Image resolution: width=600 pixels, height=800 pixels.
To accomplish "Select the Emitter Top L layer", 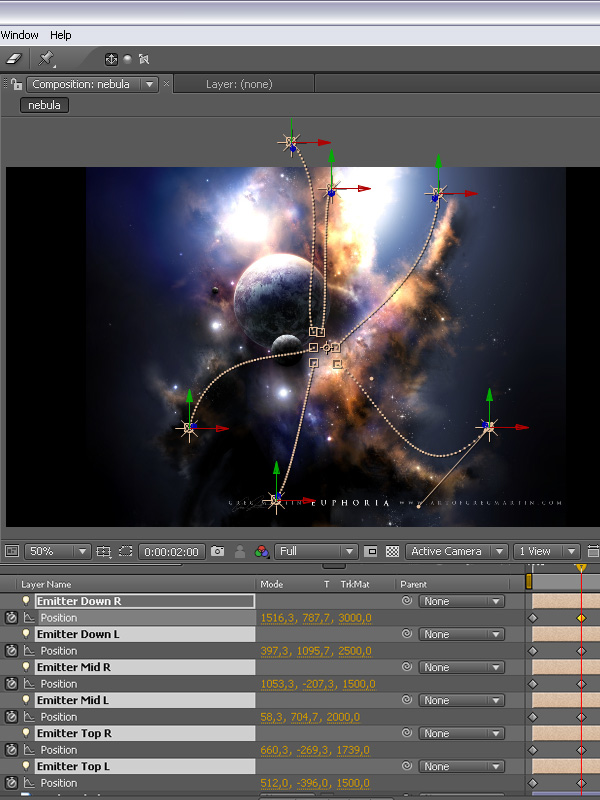I will [x=145, y=766].
